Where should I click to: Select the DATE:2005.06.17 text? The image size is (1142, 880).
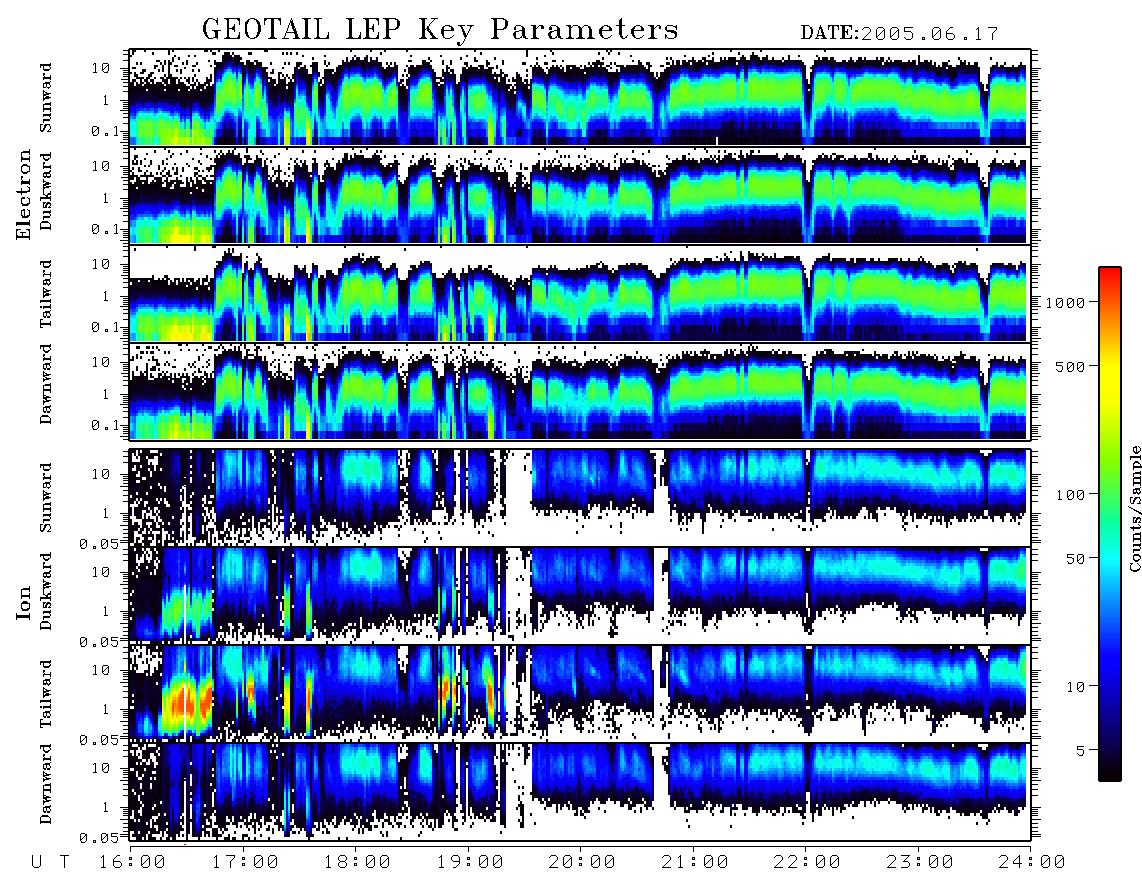coord(899,34)
